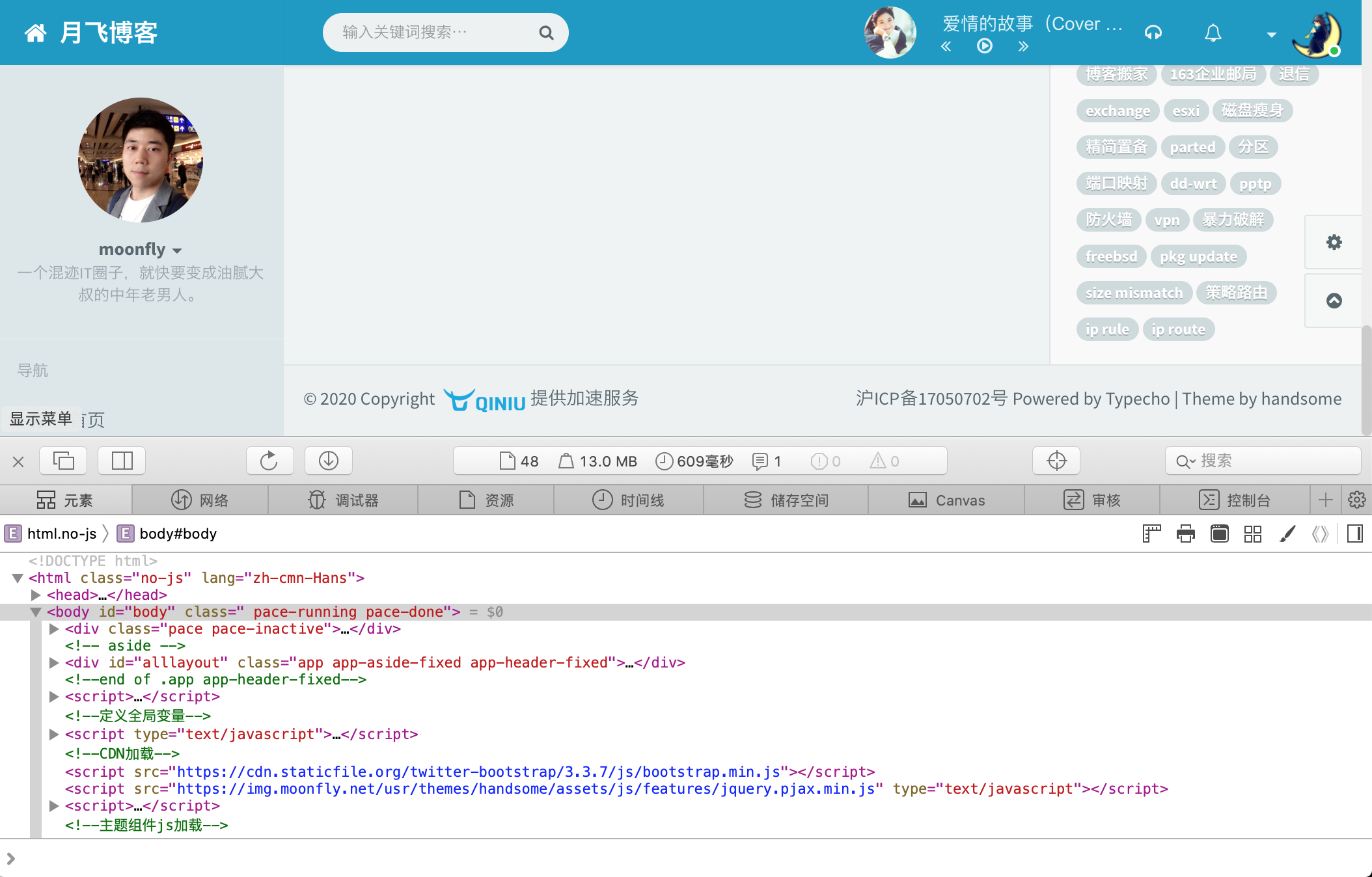Toggle the layout grid overlay icon
Image resolution: width=1372 pixels, height=877 pixels.
(x=1253, y=534)
